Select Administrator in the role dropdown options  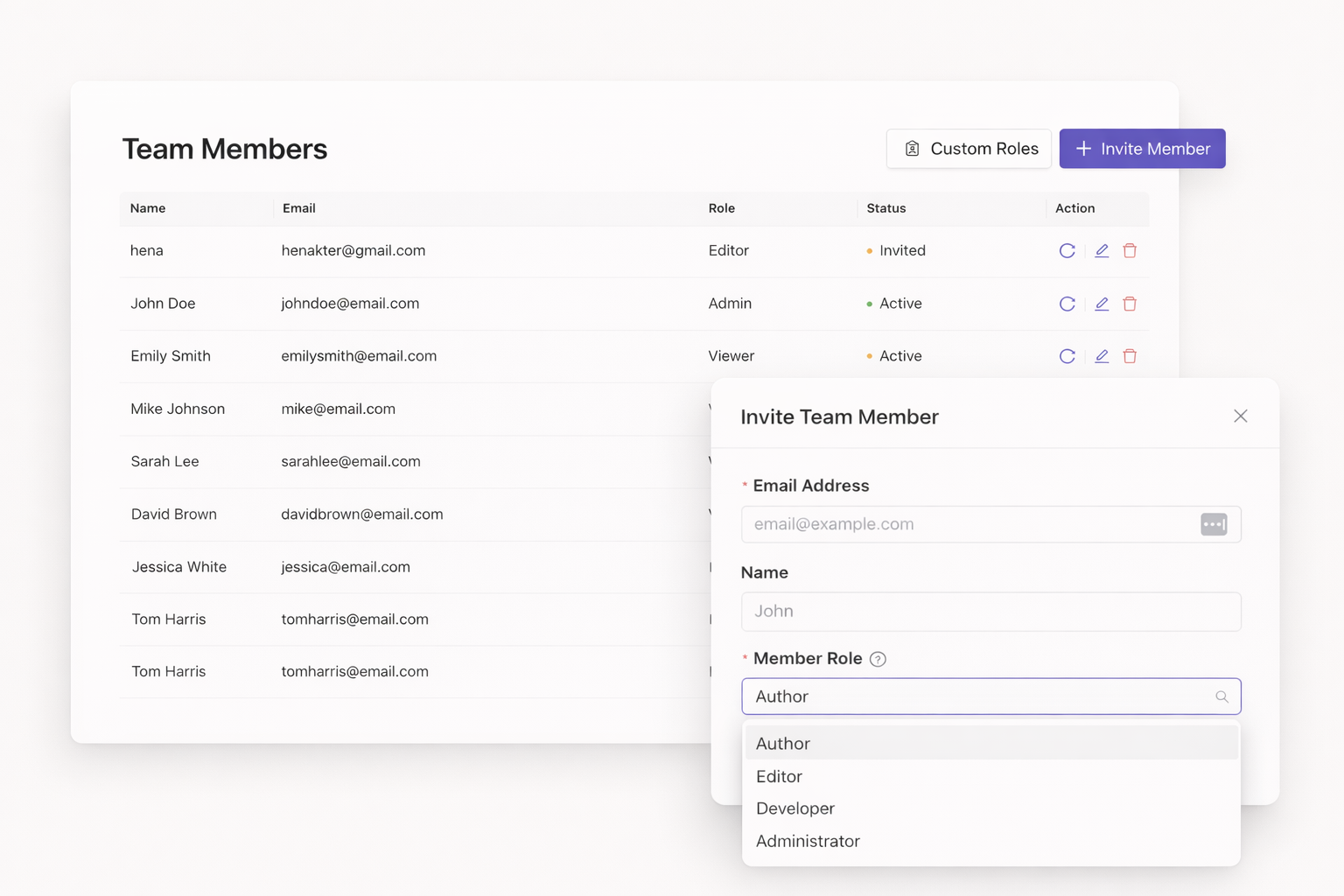[808, 841]
